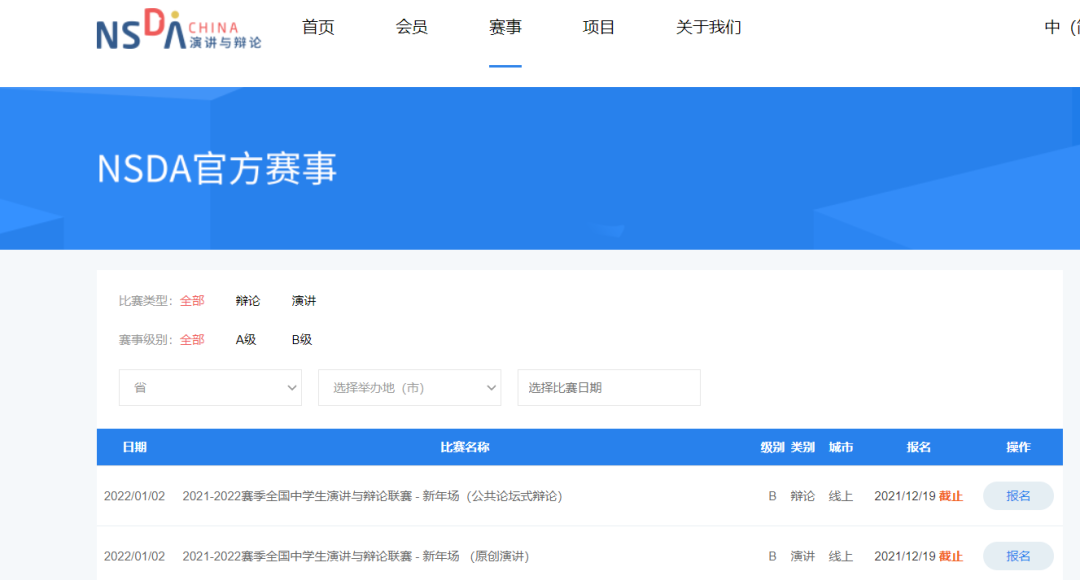Click the 演讲 category cell in second row

click(x=802, y=557)
